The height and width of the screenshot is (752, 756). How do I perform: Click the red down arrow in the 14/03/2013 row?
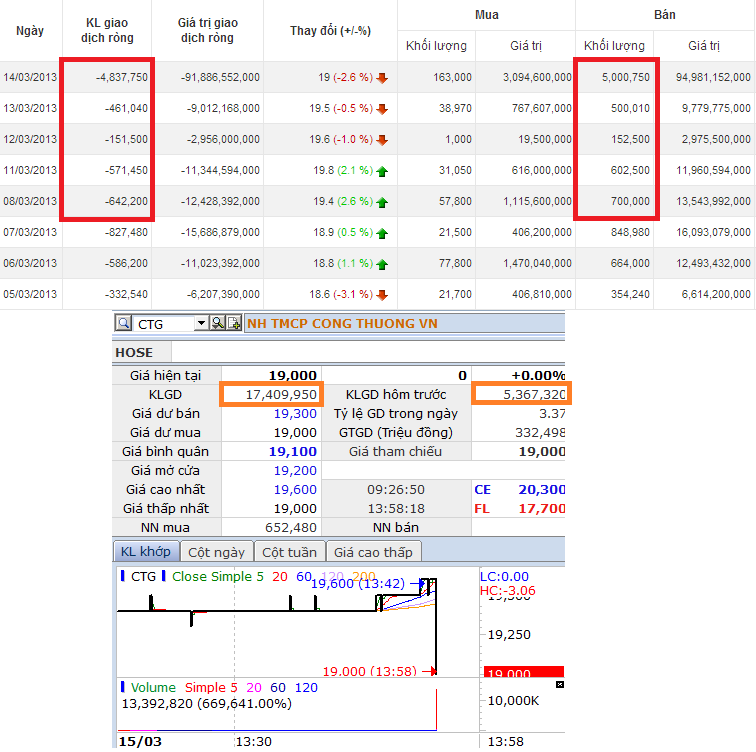click(382, 78)
